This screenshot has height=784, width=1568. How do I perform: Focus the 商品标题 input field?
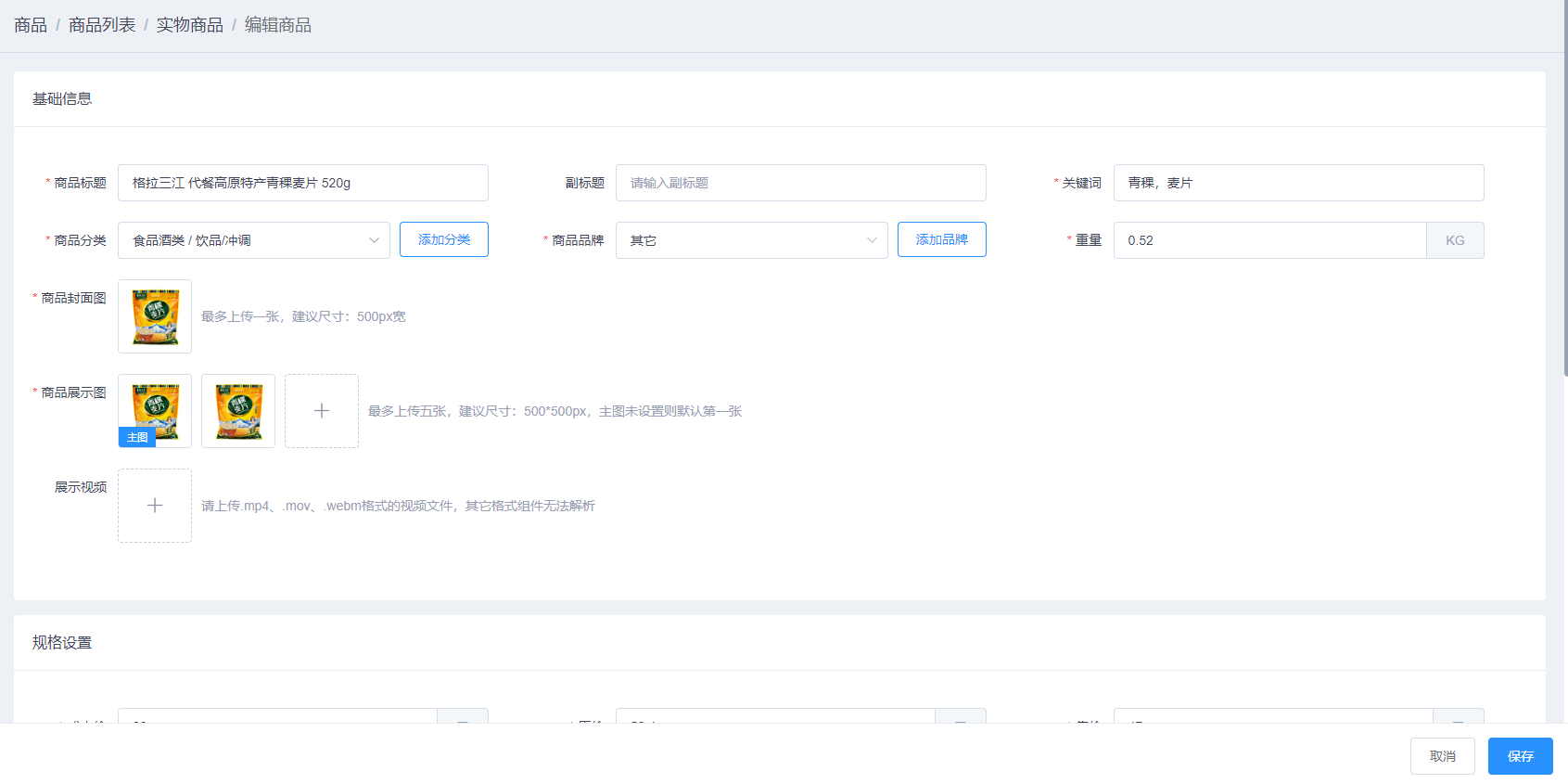point(302,183)
